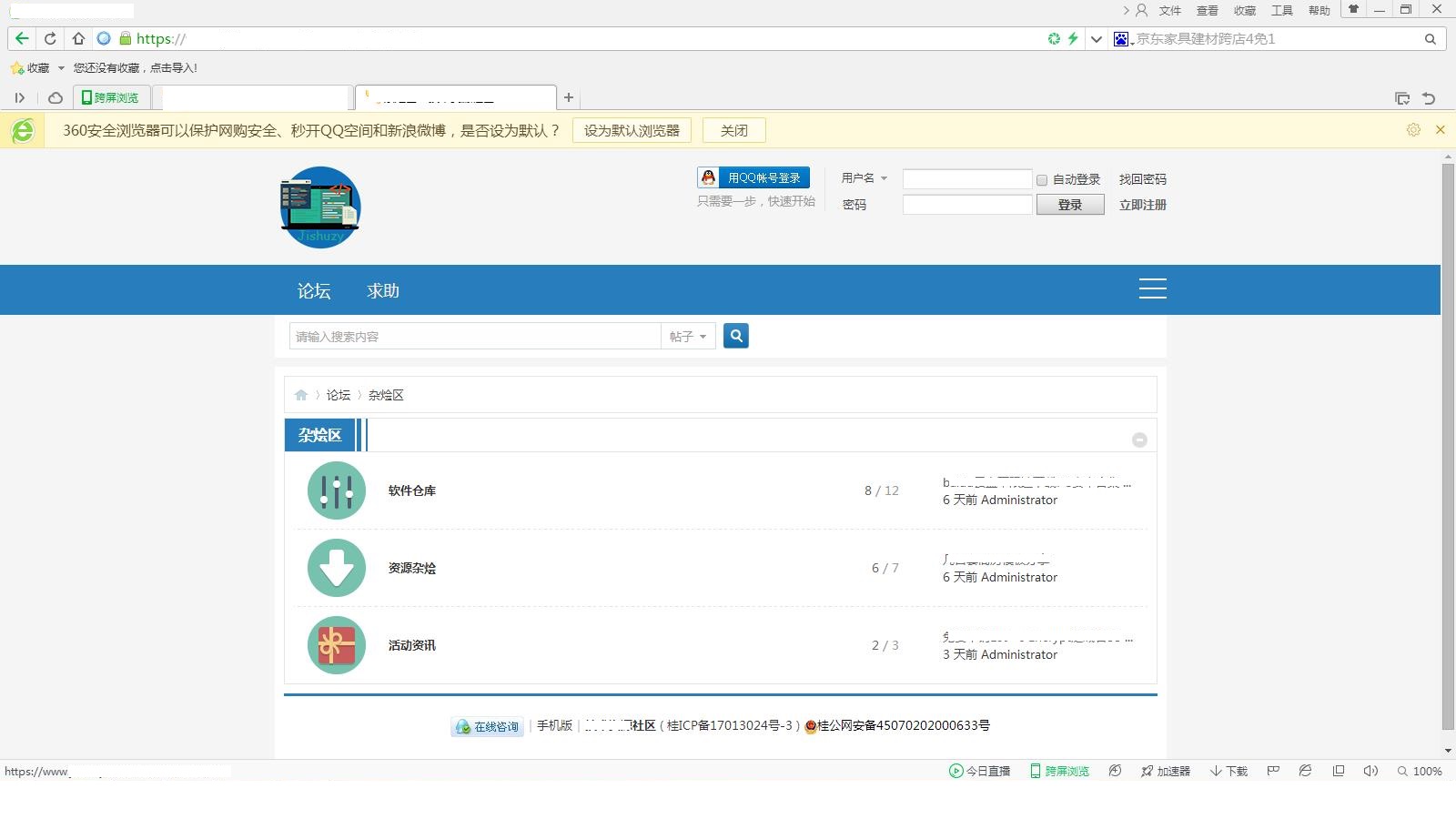Open the 工具 browser menu
1456x819 pixels.
pos(1281,10)
